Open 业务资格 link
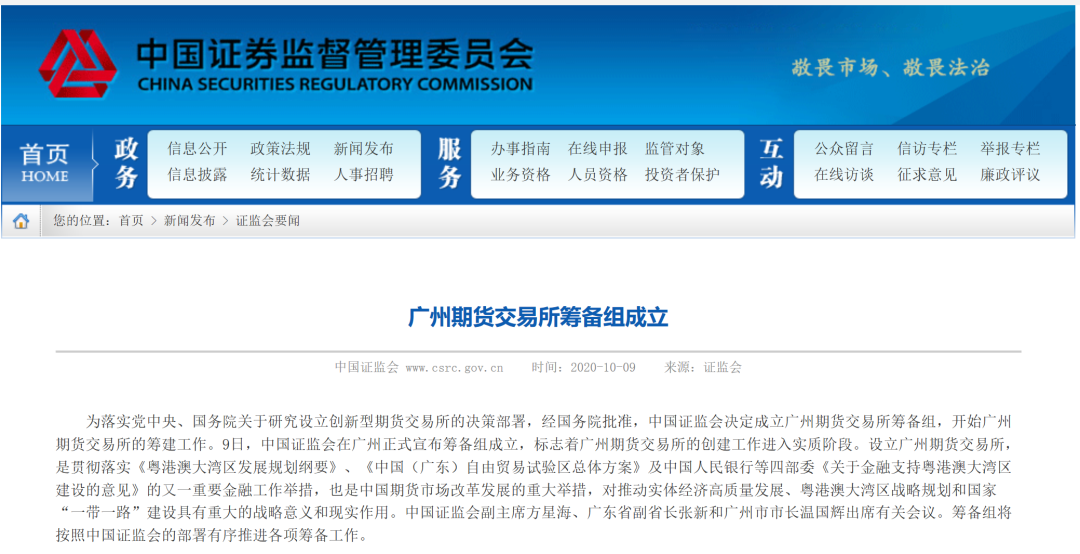Screen dimensions: 1080x554 (x=521, y=175)
